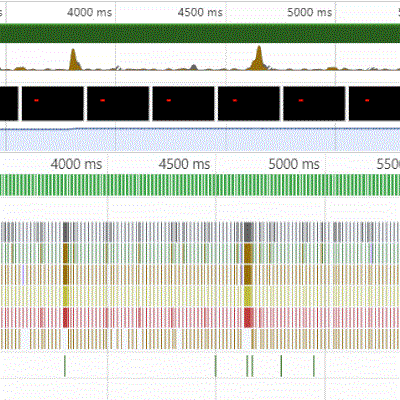Click the dark green FPS bar in the overview
Screen dimensions: 400x400
(x=200, y=33)
